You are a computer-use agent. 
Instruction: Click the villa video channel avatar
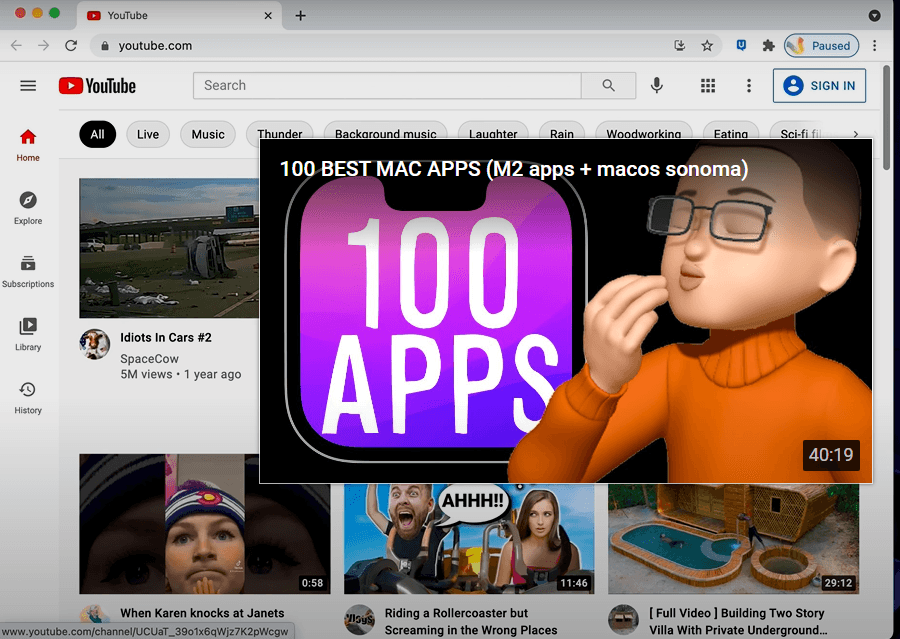(x=623, y=620)
